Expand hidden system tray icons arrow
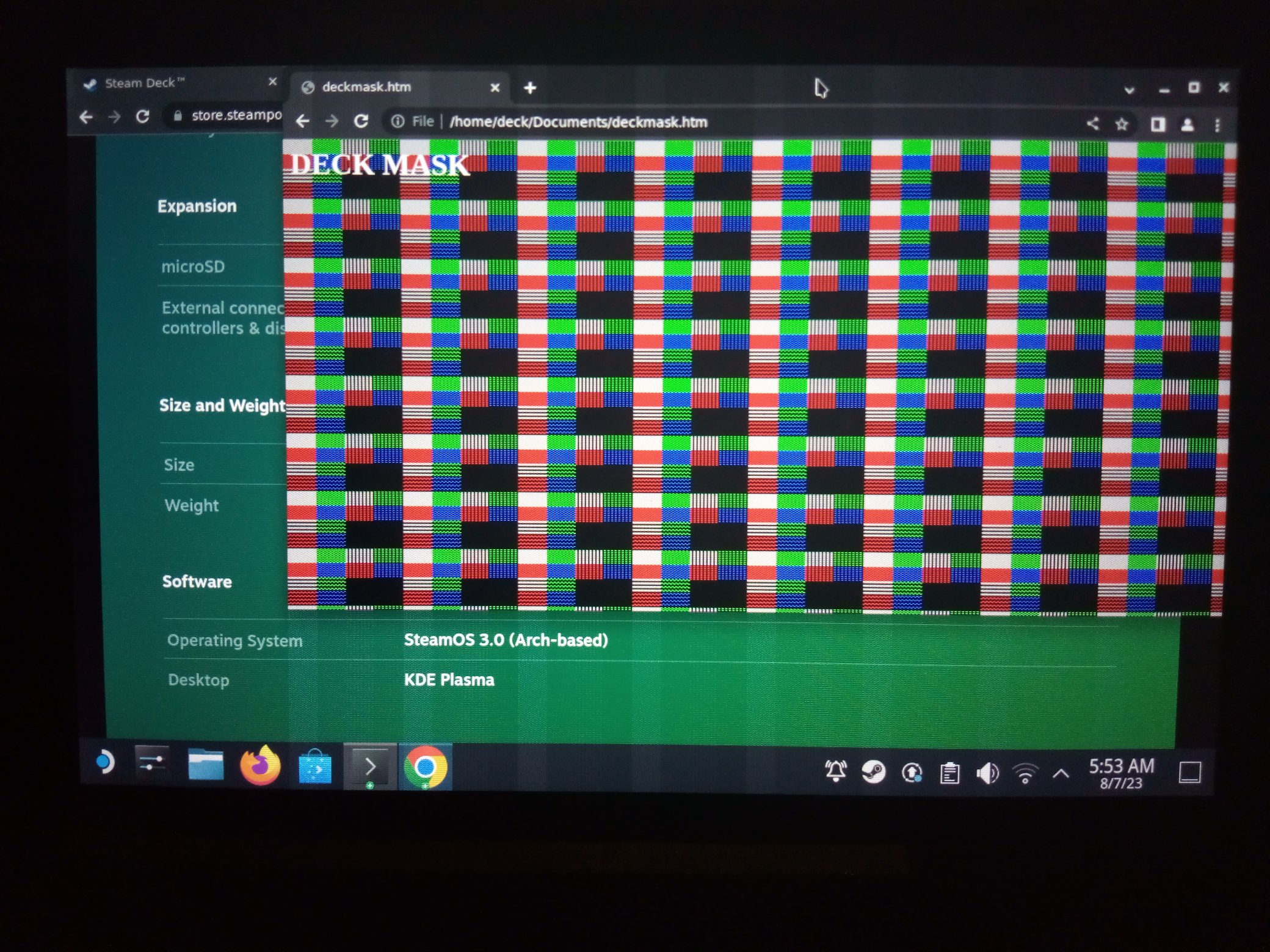1270x952 pixels. pos(1061,774)
